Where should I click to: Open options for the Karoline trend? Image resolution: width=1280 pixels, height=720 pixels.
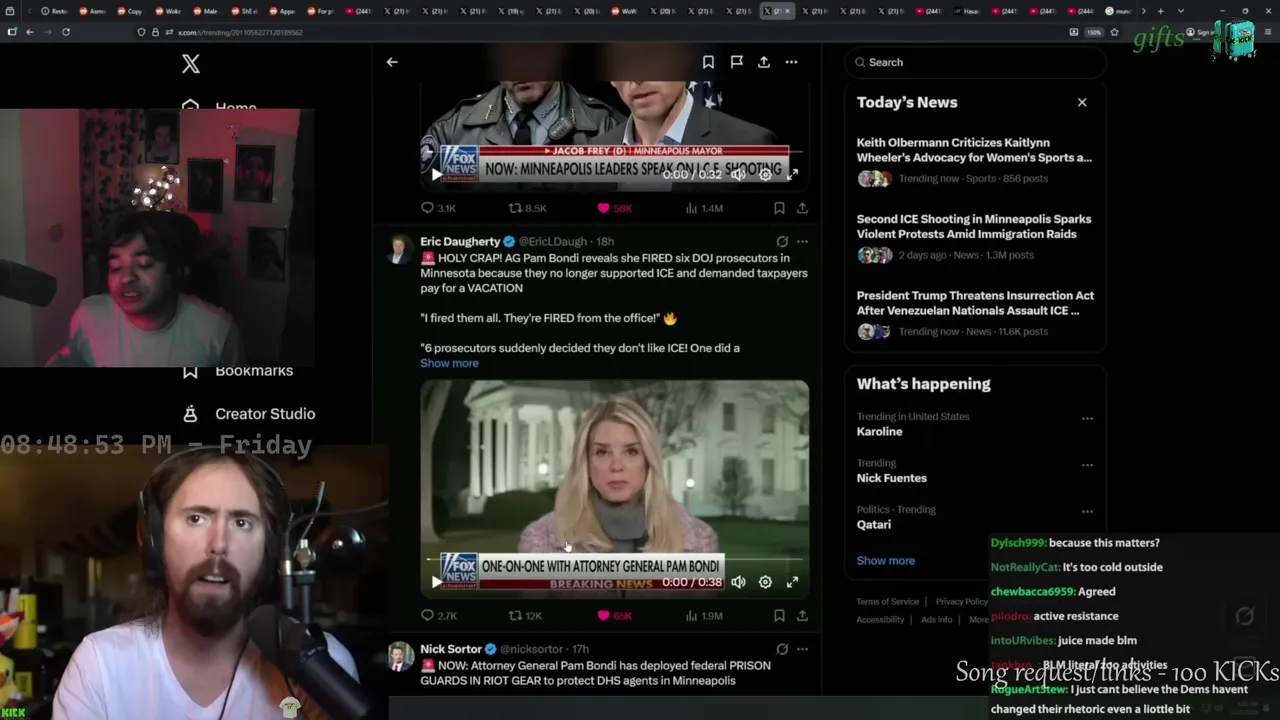tap(1087, 418)
